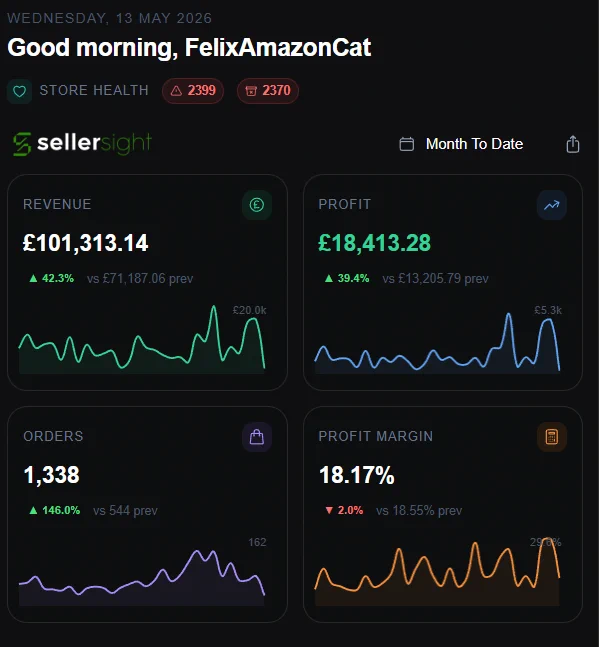Image resolution: width=599 pixels, height=647 pixels.
Task: Click the Orders 146.0% increase indicator
Action: pos(54,510)
